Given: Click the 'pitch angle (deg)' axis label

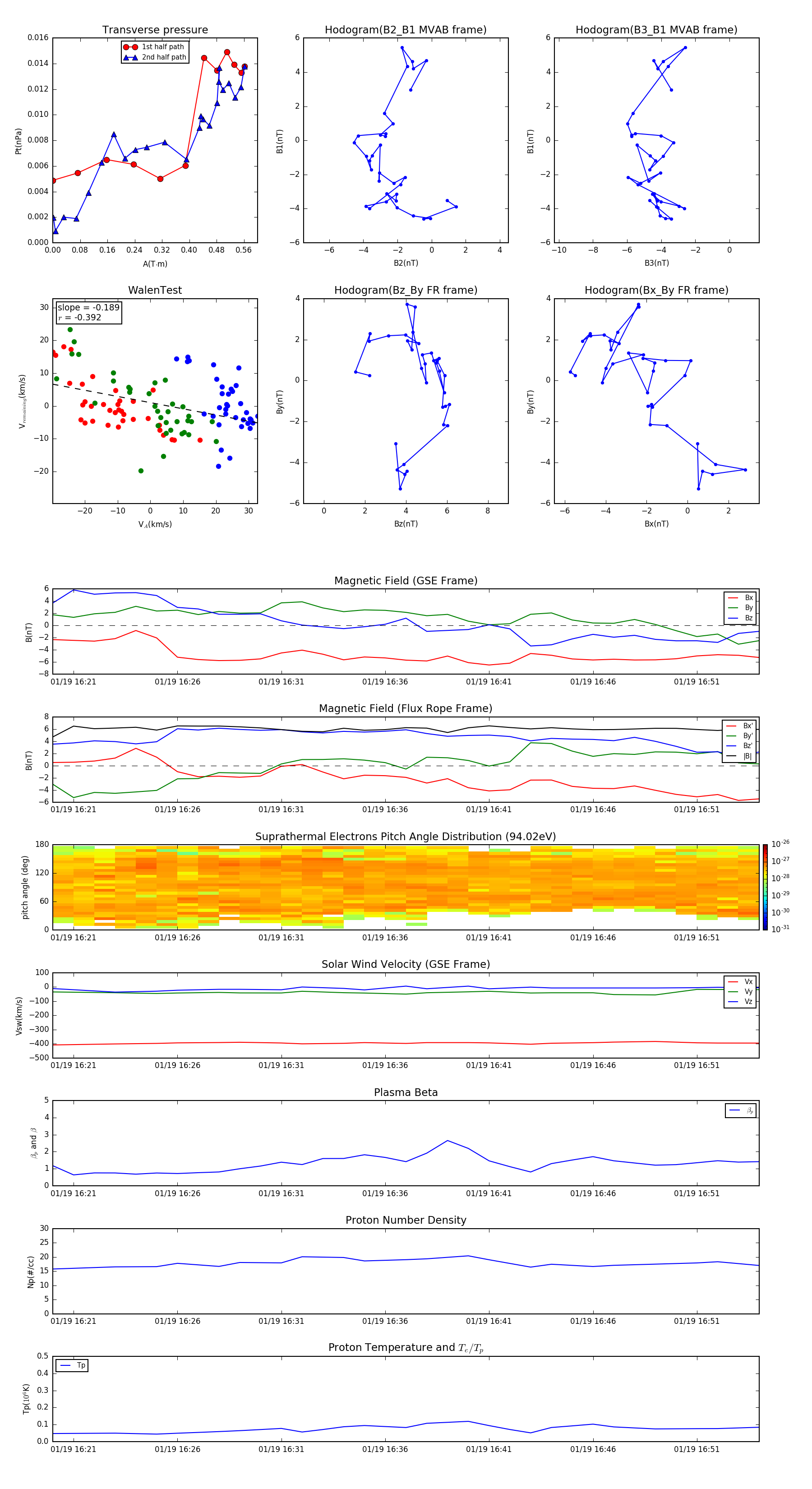Looking at the screenshot, I should click(25, 887).
